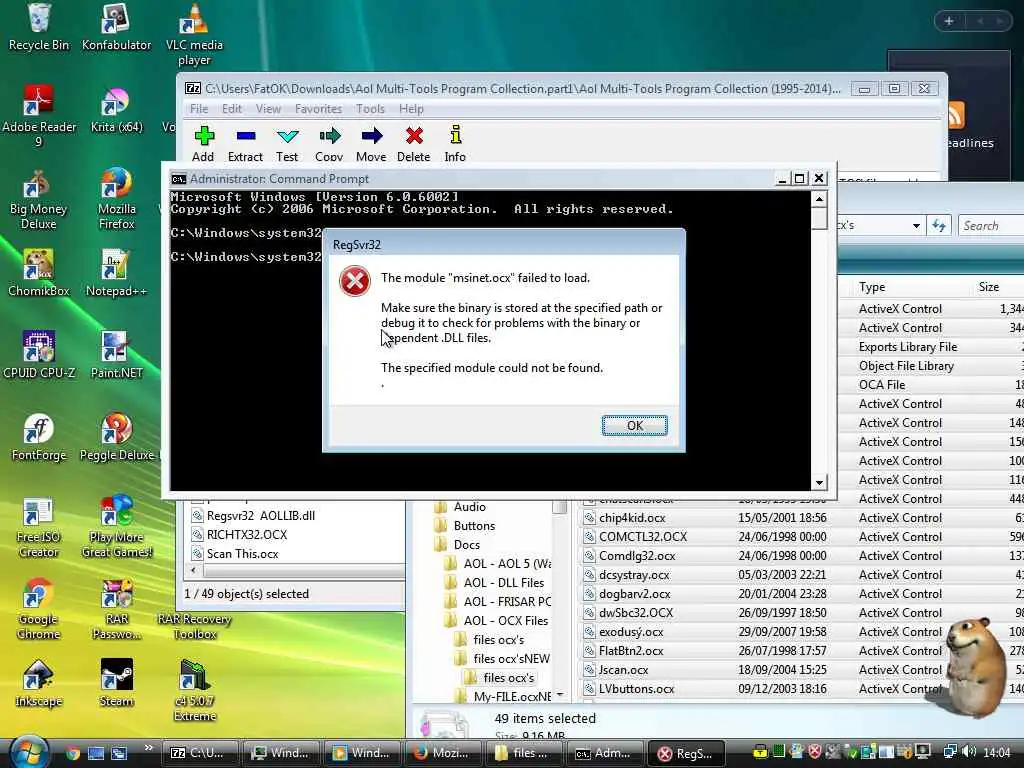Screen dimensions: 1024x768
Task: Open the Edit menu in 7-Zip
Action: (232, 109)
